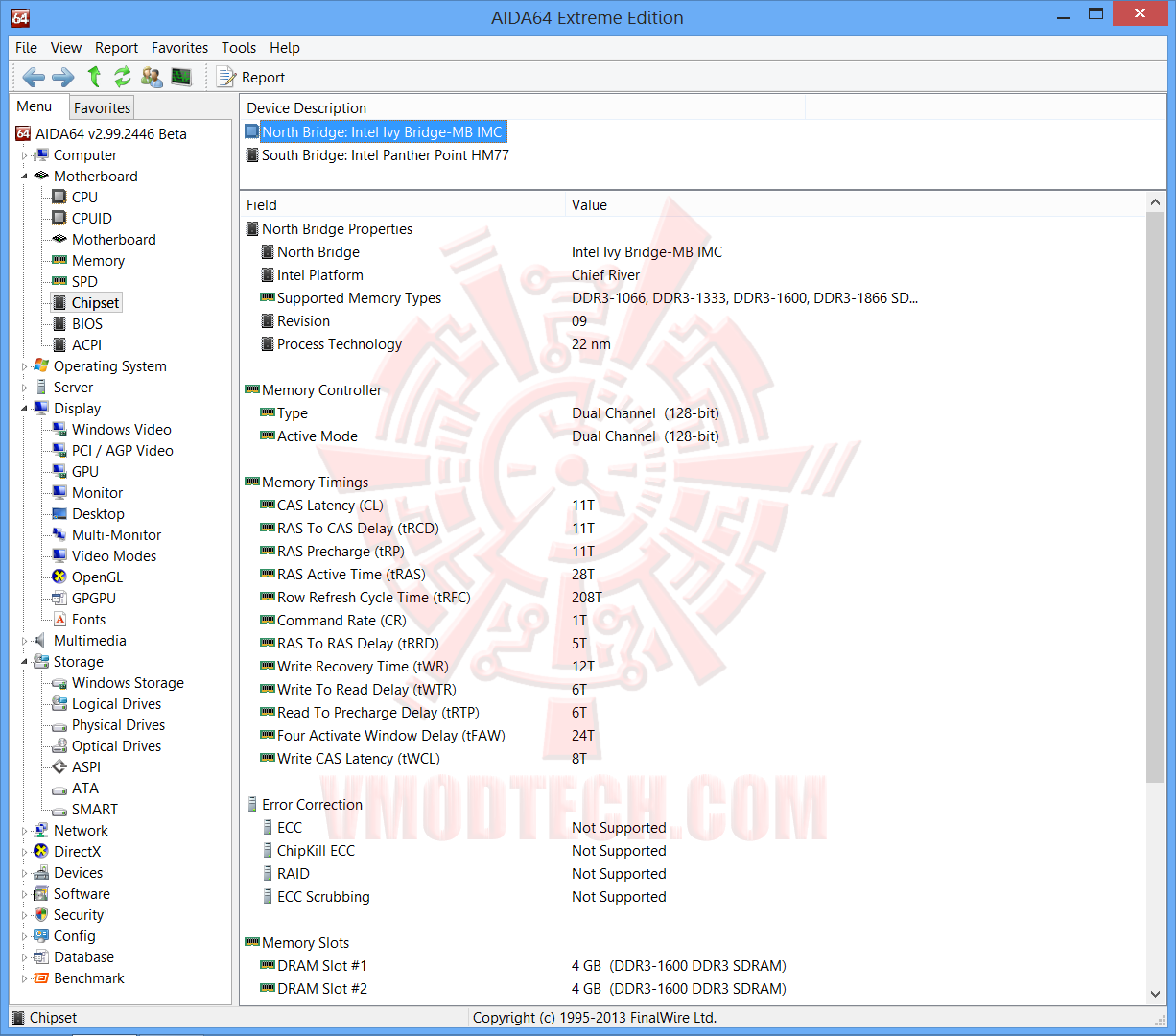Viewport: 1176px width, 1036px height.
Task: Open the Chipset tree item
Action: point(95,303)
